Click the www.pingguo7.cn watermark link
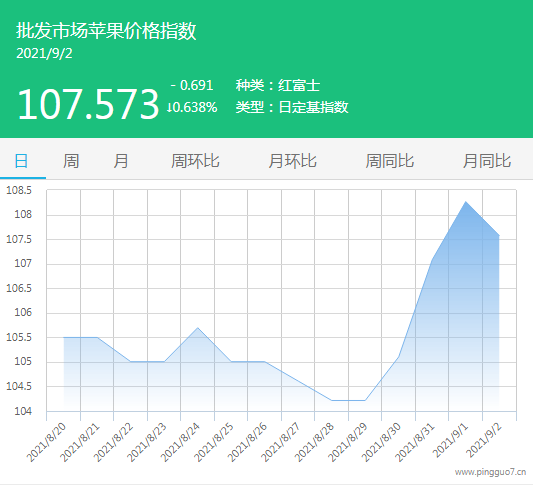Image resolution: width=533 pixels, height=485 pixels. (x=491, y=472)
